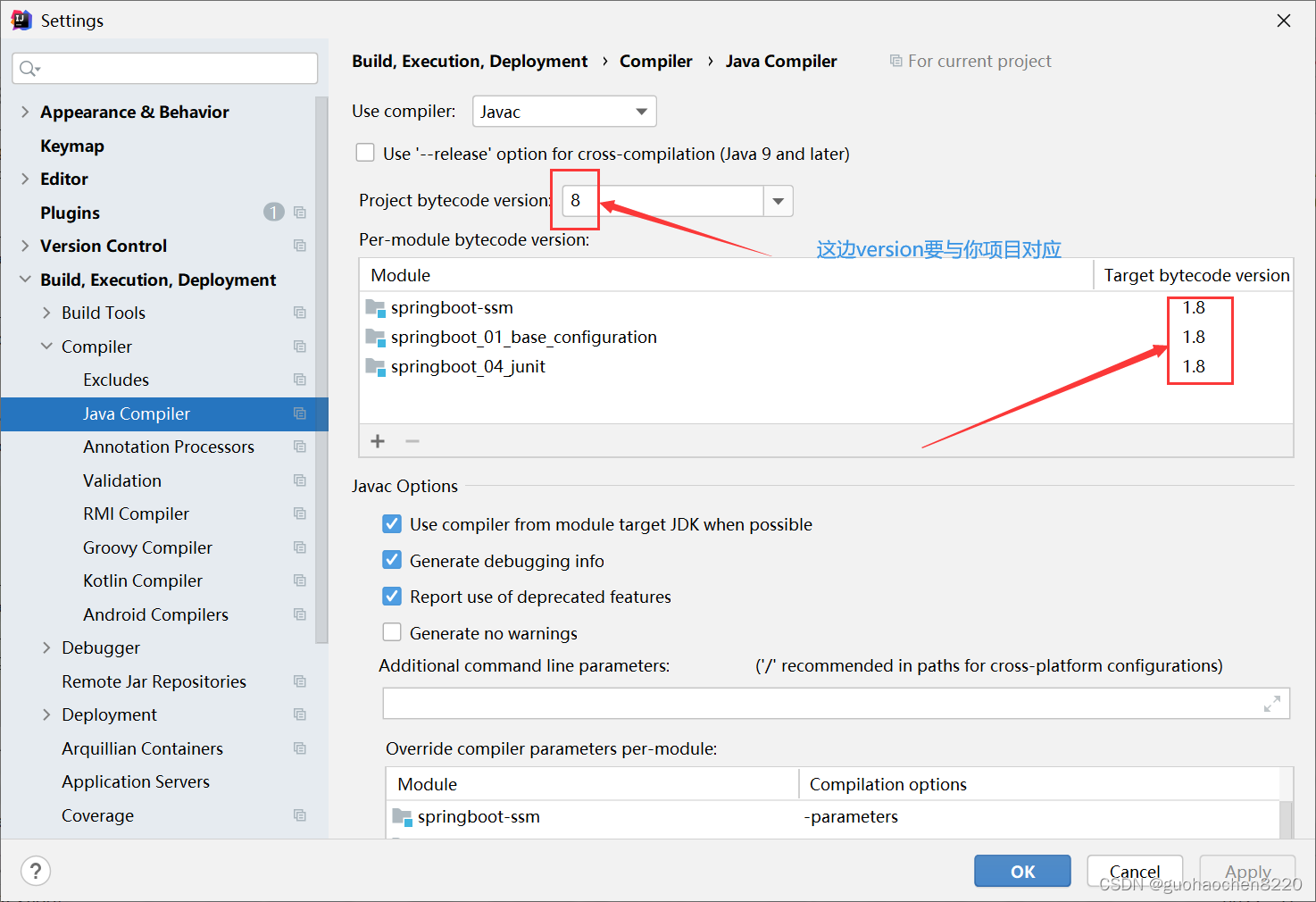This screenshot has width=1316, height=902.
Task: Click the project-level icon beside Annotation Processors
Action: tap(300, 447)
